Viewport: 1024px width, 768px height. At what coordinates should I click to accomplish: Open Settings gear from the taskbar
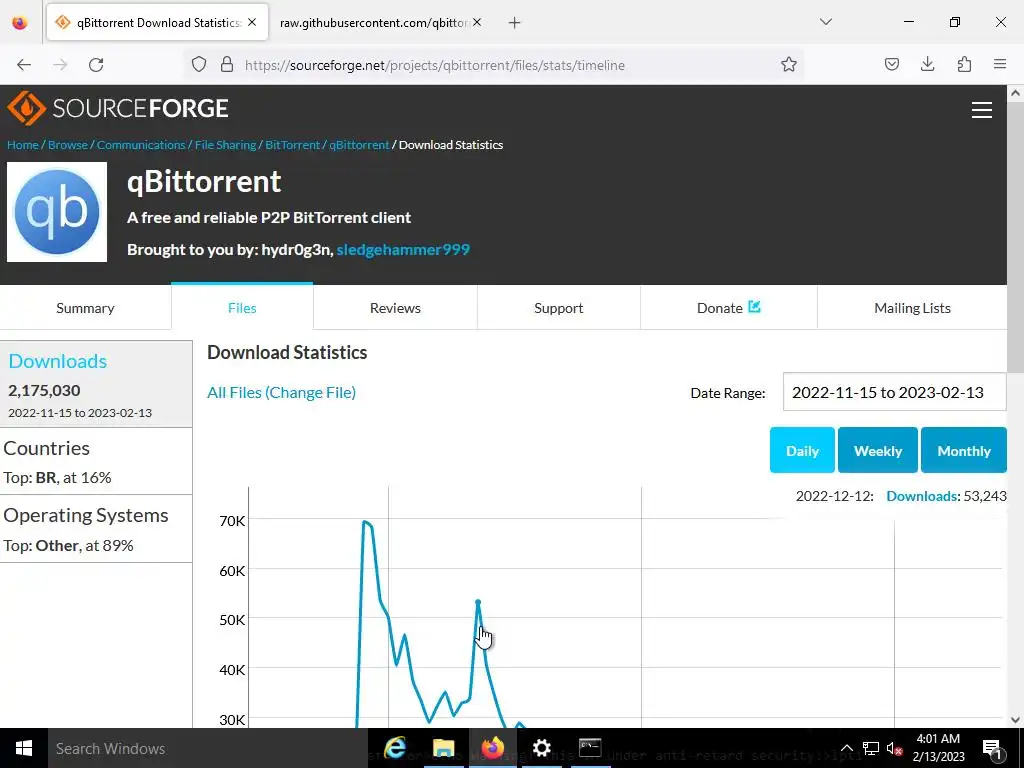[x=541, y=748]
